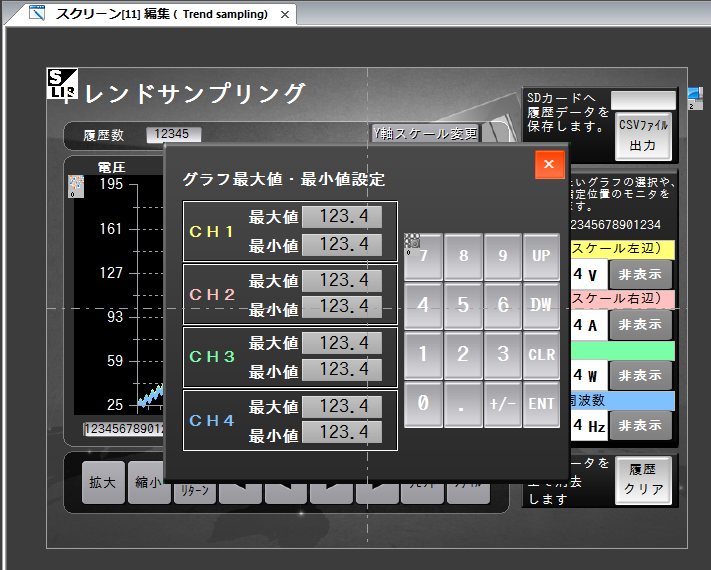This screenshot has height=570, width=711.
Task: Close the graph max/min settings dialog
Action: pos(549,164)
